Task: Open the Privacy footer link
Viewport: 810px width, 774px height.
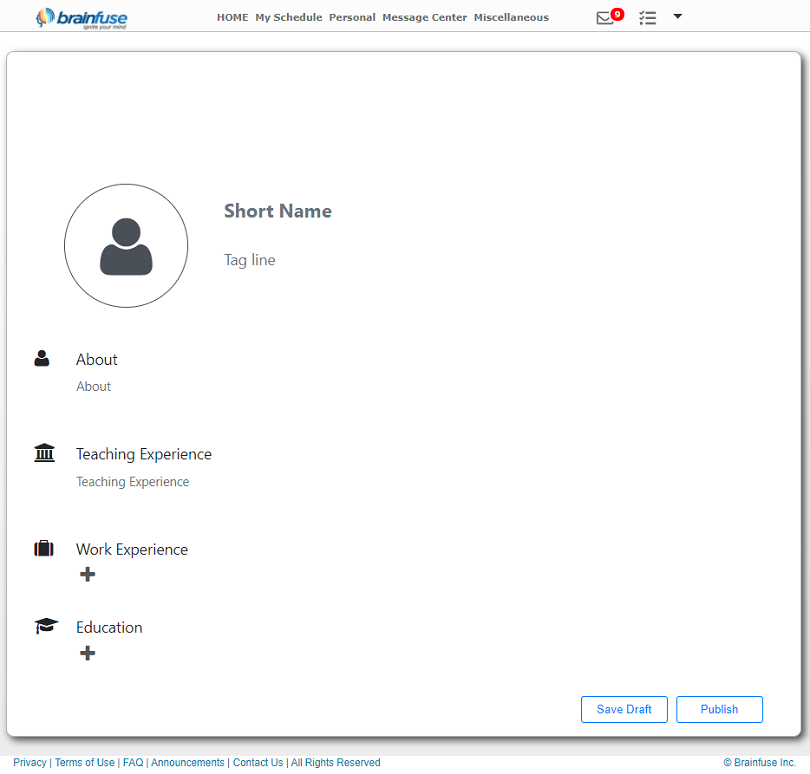Action: [x=29, y=763]
